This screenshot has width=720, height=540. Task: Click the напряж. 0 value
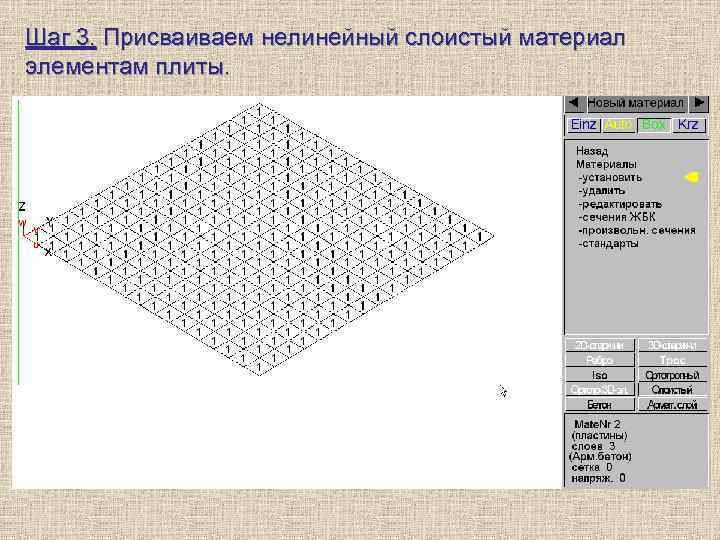pos(598,478)
